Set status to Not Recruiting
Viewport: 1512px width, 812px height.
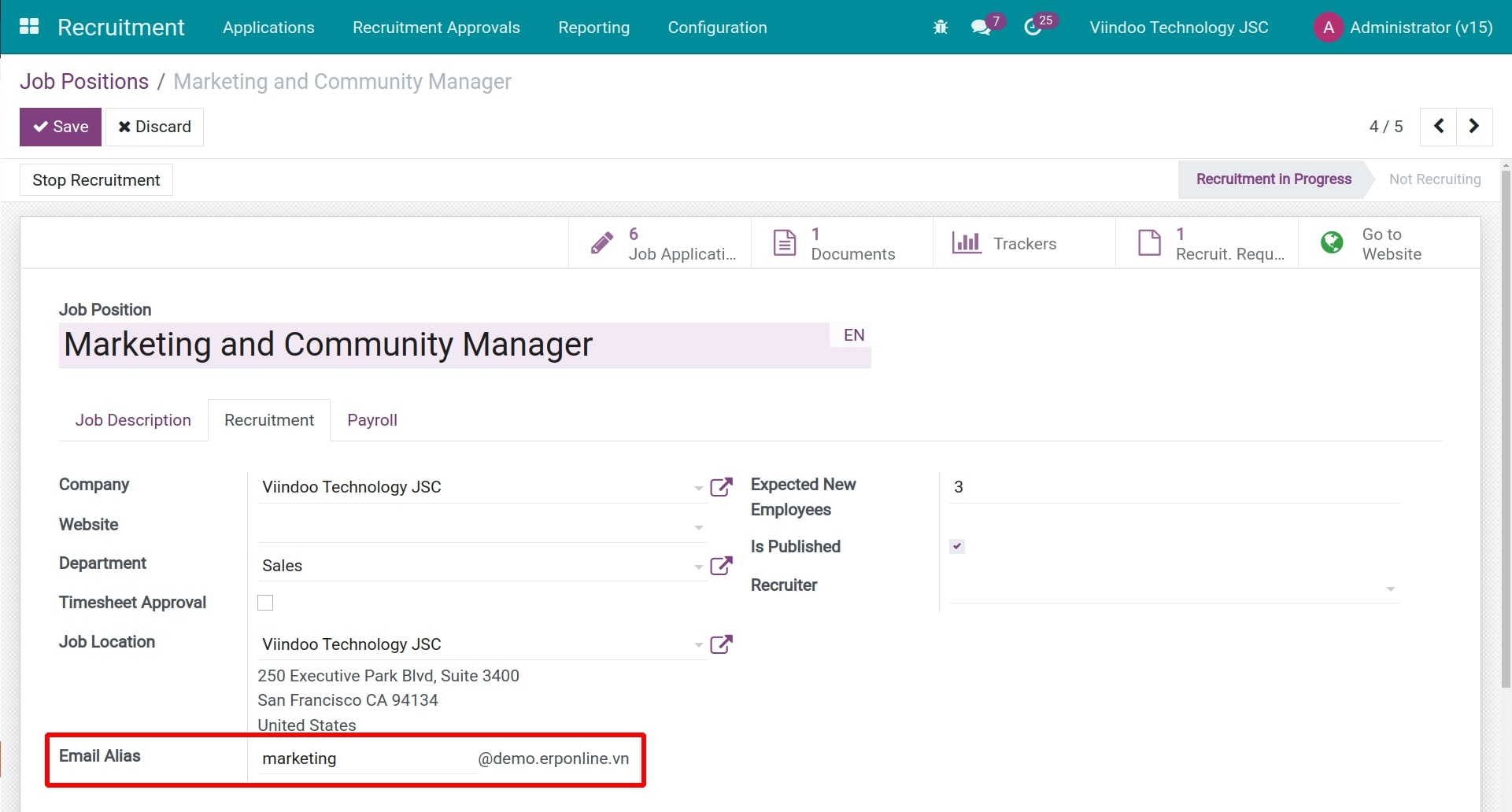tap(1434, 179)
